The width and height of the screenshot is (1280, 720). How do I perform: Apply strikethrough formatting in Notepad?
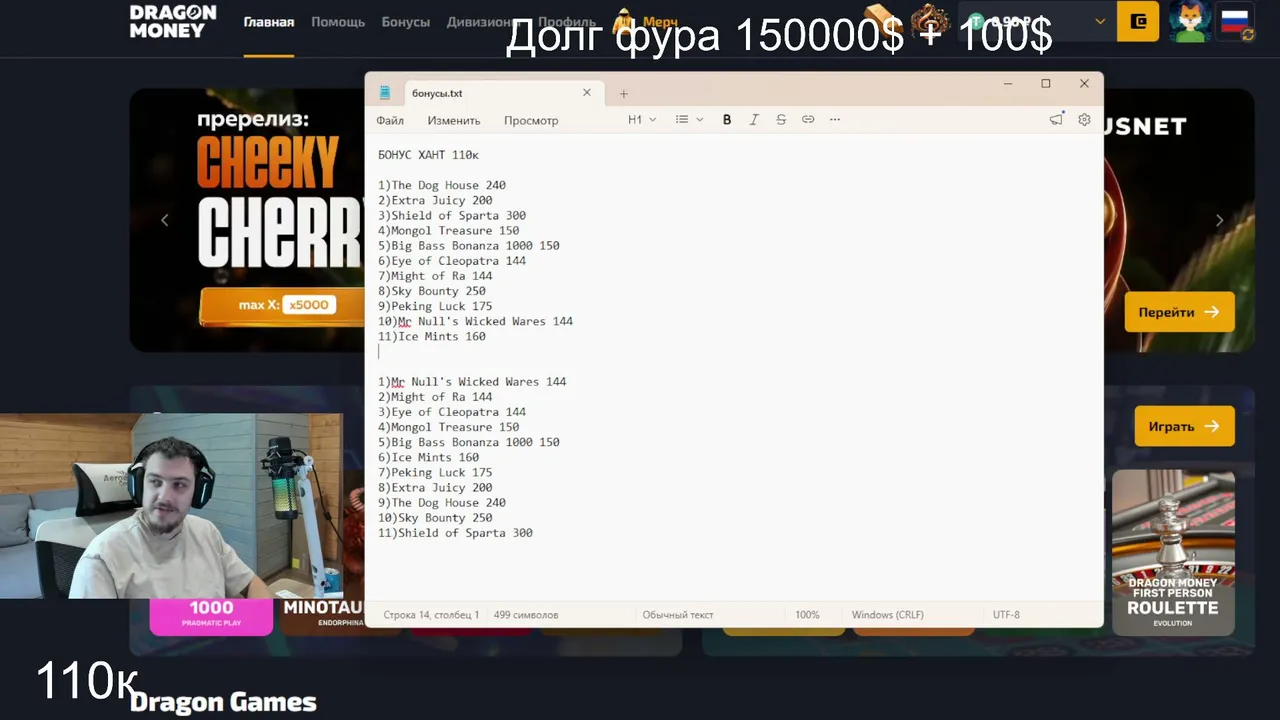point(781,120)
